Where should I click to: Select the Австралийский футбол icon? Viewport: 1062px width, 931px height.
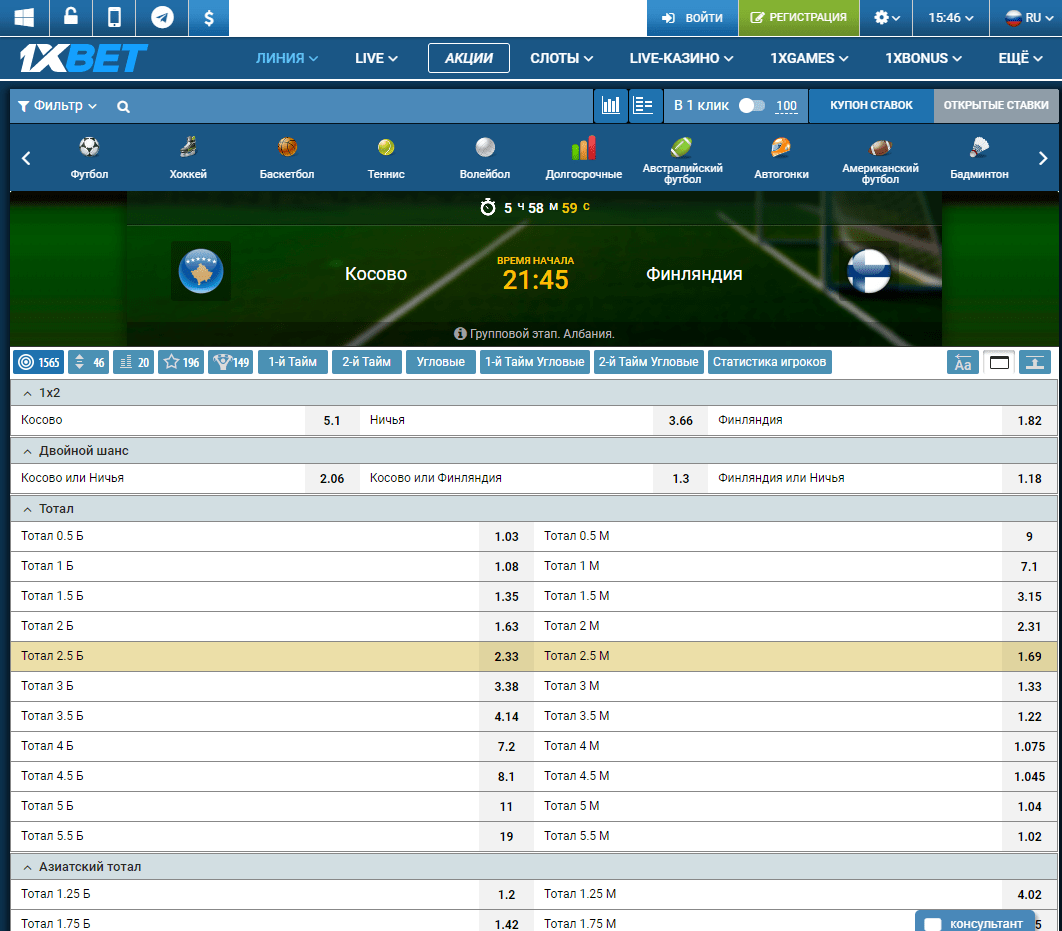[683, 159]
